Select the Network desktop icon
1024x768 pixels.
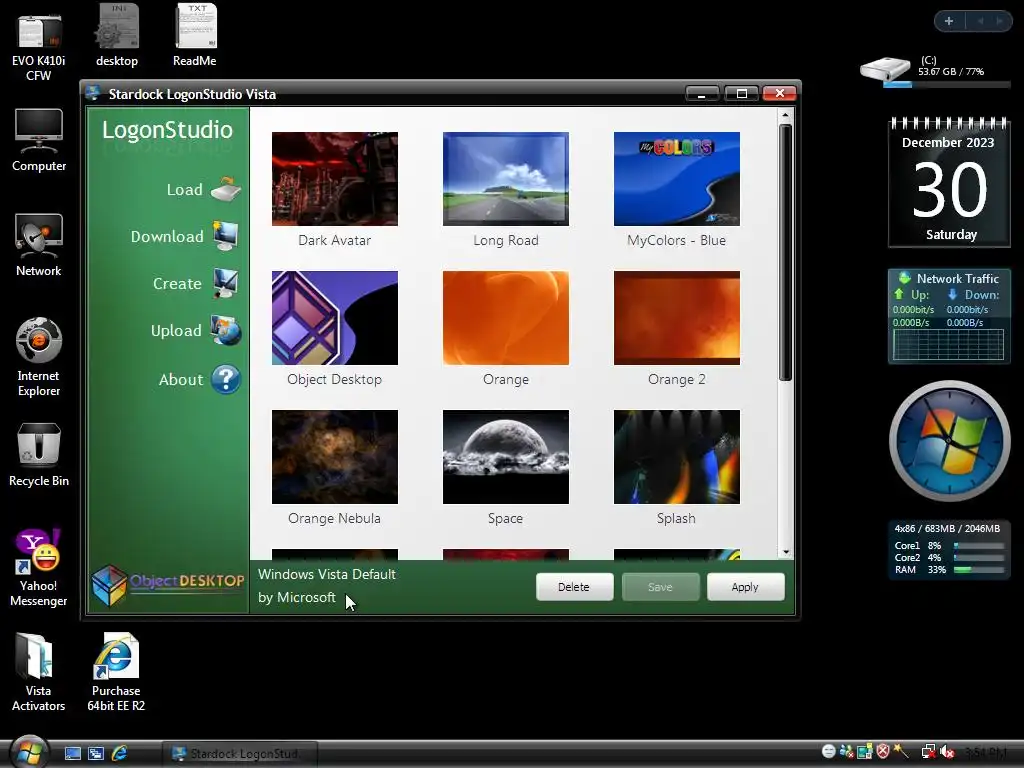(x=39, y=236)
